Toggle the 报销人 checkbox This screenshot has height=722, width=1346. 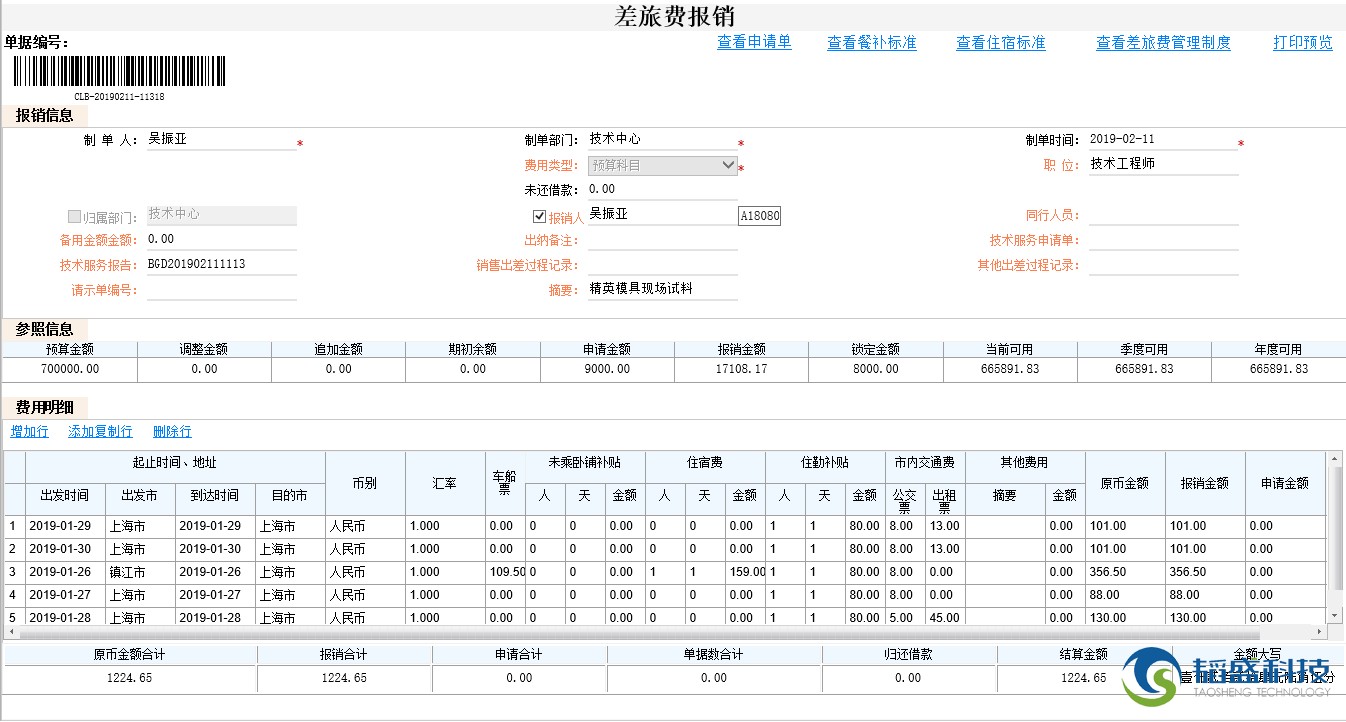[540, 216]
